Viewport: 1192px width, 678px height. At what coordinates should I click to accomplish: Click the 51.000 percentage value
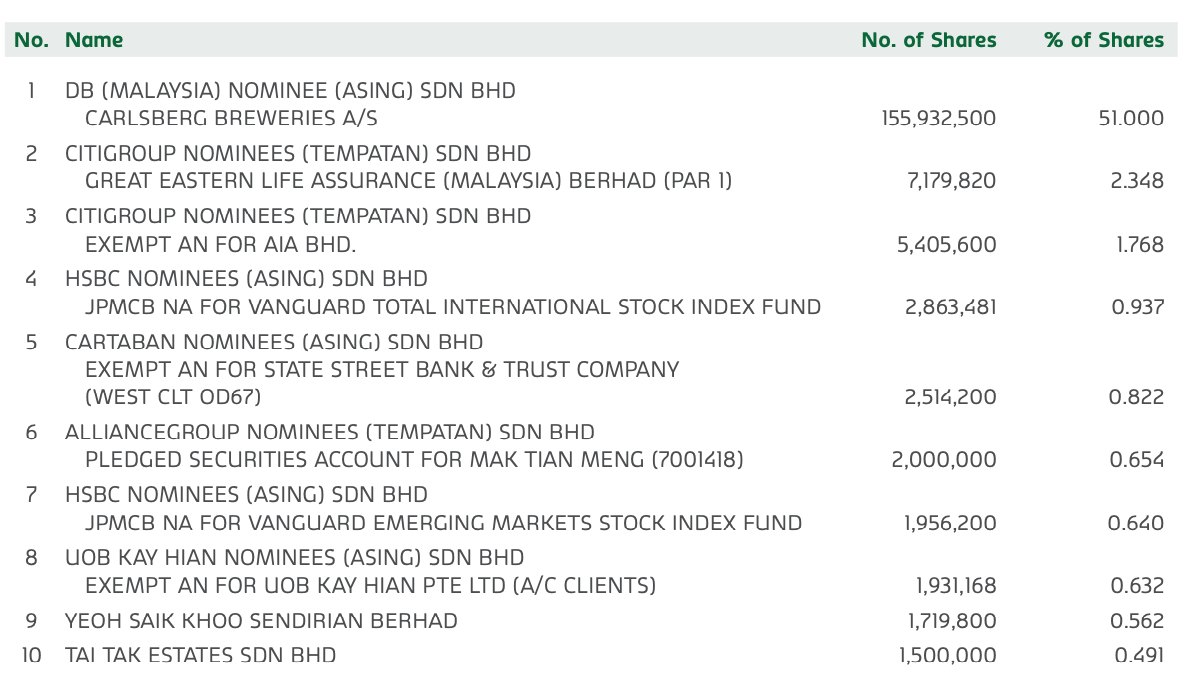[x=1130, y=119]
